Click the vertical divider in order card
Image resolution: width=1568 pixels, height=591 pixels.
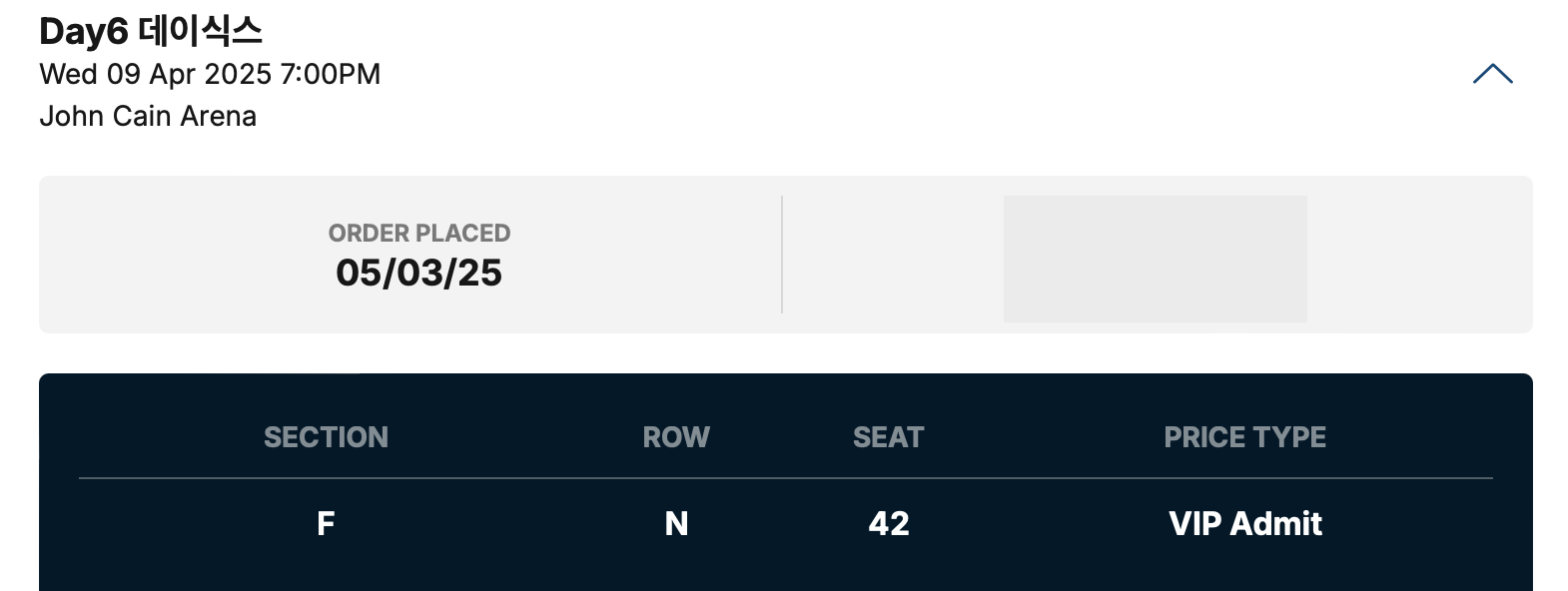click(x=782, y=255)
